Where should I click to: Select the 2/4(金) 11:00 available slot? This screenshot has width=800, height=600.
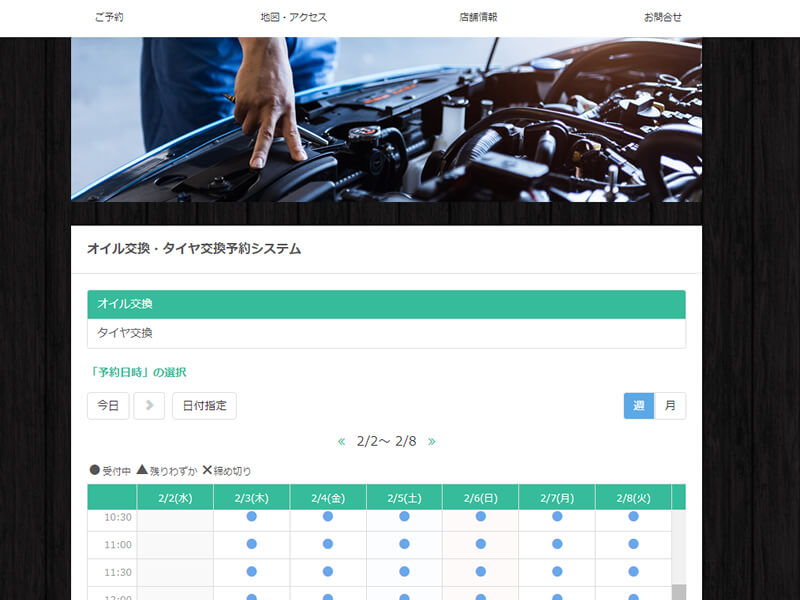[x=328, y=544]
